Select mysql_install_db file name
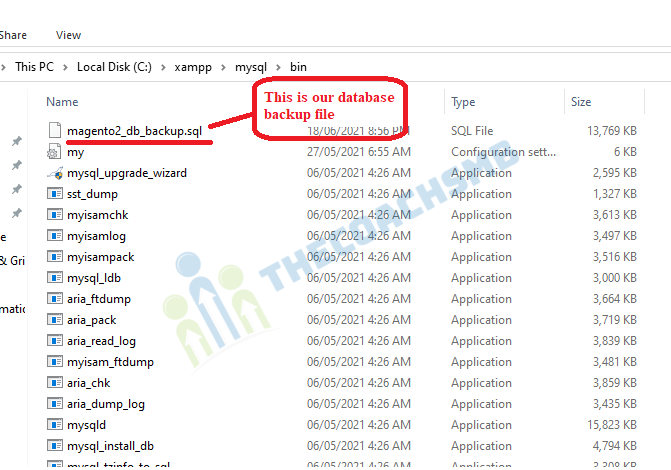Image resolution: width=671 pixels, height=470 pixels. coord(110,446)
